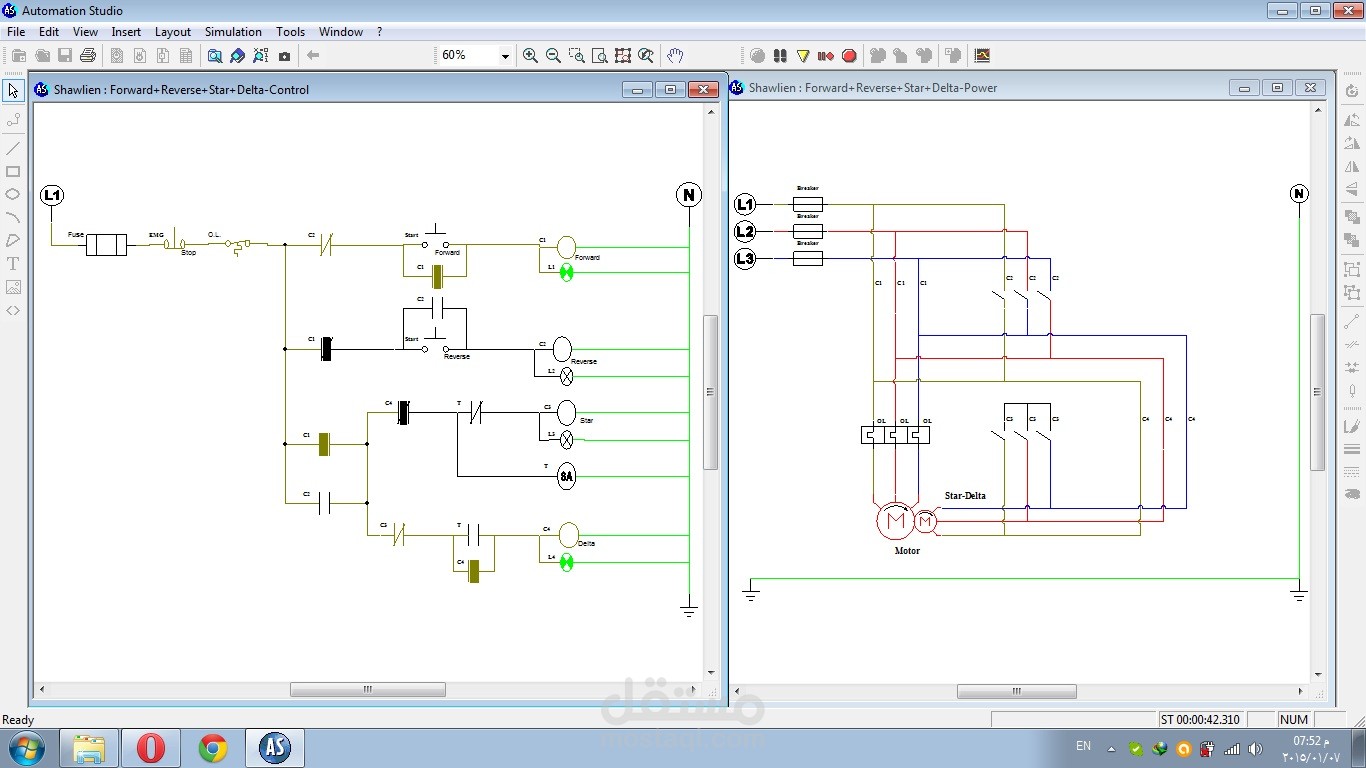Stop simulation with the red circle button
The image size is (1366, 768).
849,56
